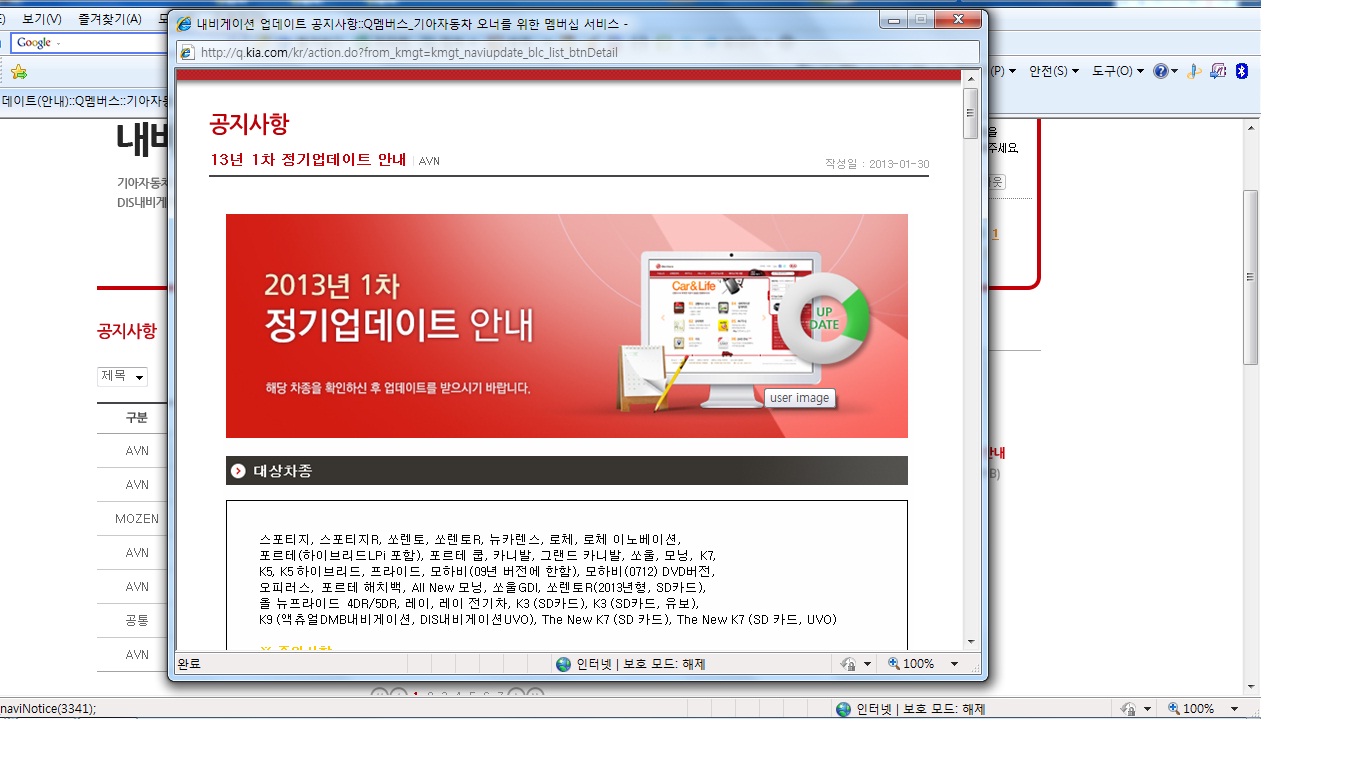Screen dimensions: 1366x768
Task: Click the 대상차종 section header
Action: [x=567, y=471]
